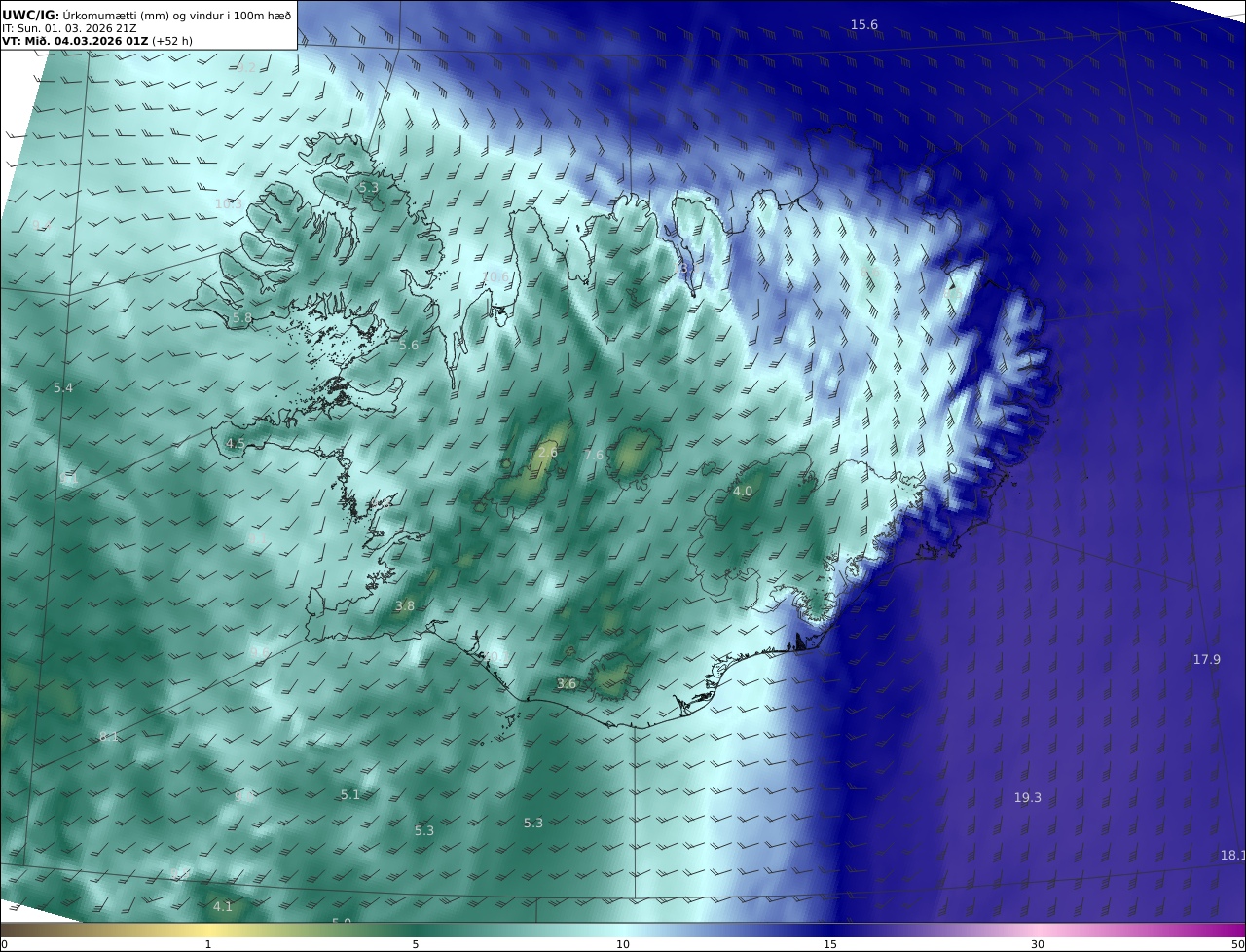Click the colorbar tick label 5
This screenshot has height=952, width=1246.
pyautogui.click(x=416, y=944)
